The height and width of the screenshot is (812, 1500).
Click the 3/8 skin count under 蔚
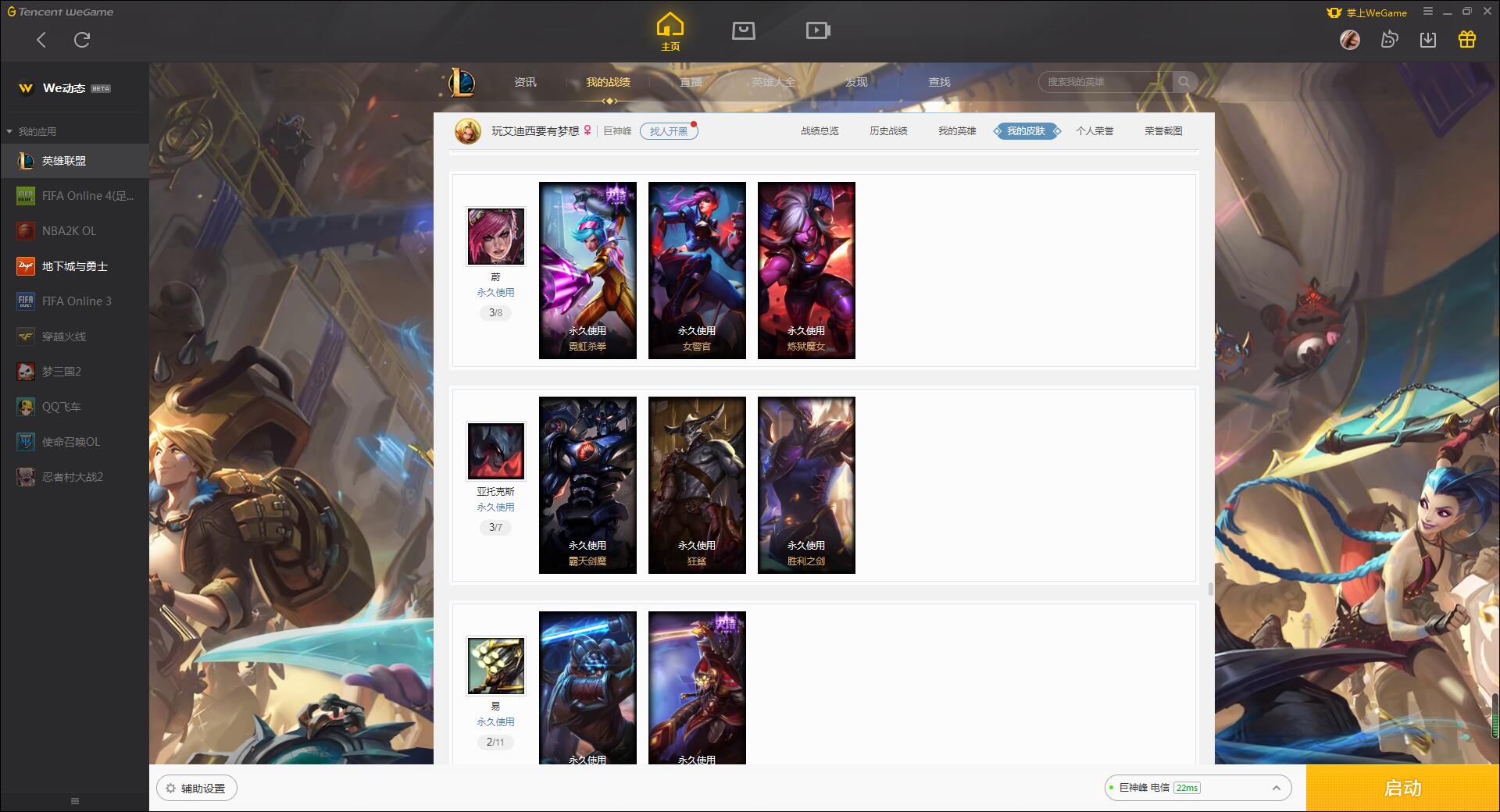tap(496, 312)
